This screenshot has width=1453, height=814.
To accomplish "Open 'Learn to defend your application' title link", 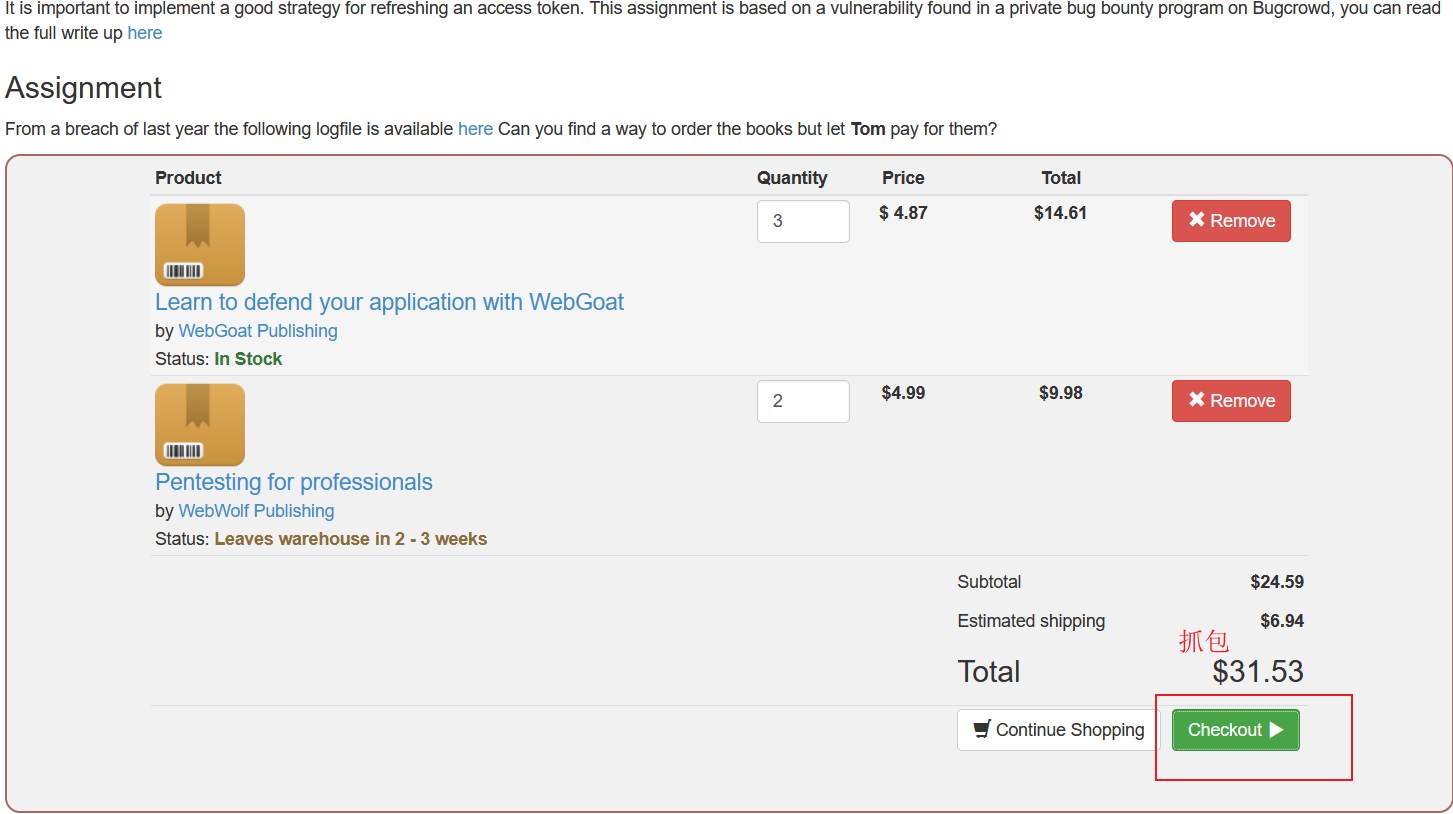I will coord(389,302).
